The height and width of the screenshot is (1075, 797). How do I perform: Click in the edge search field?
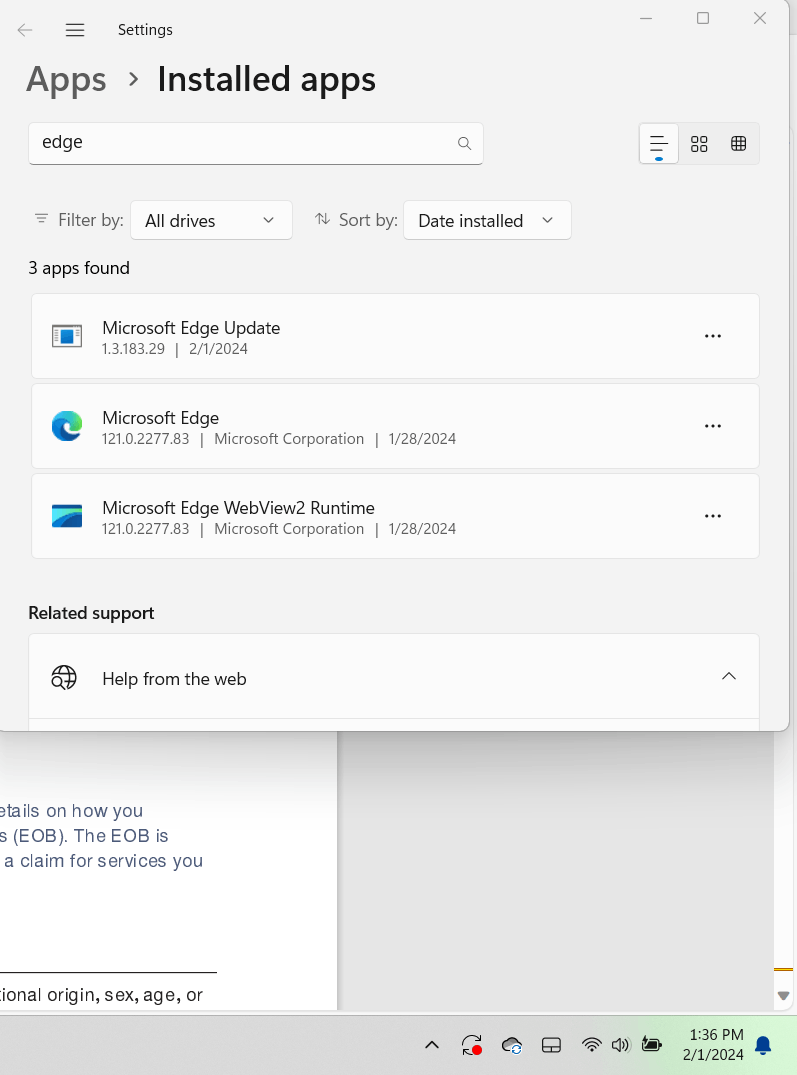click(256, 143)
